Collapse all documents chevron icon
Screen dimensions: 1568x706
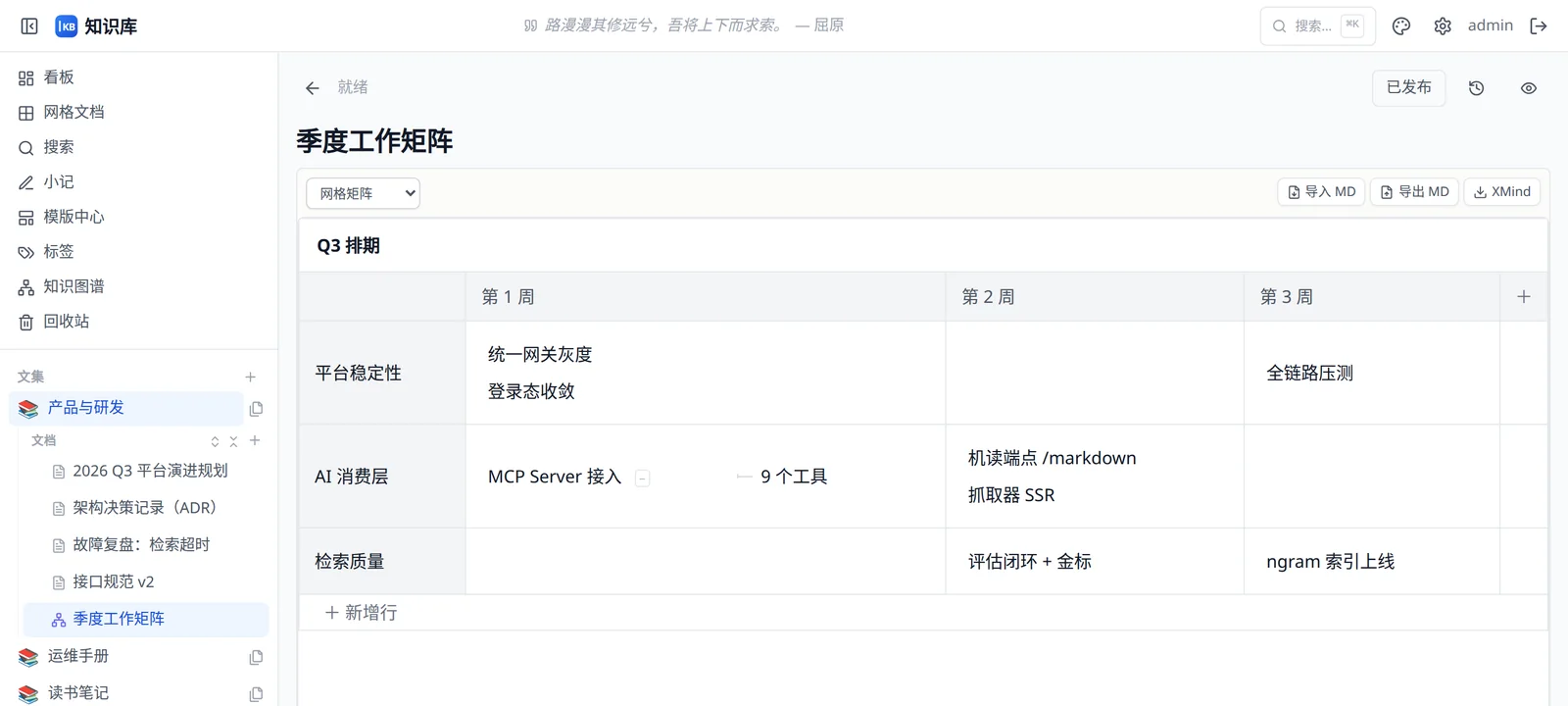click(x=233, y=441)
